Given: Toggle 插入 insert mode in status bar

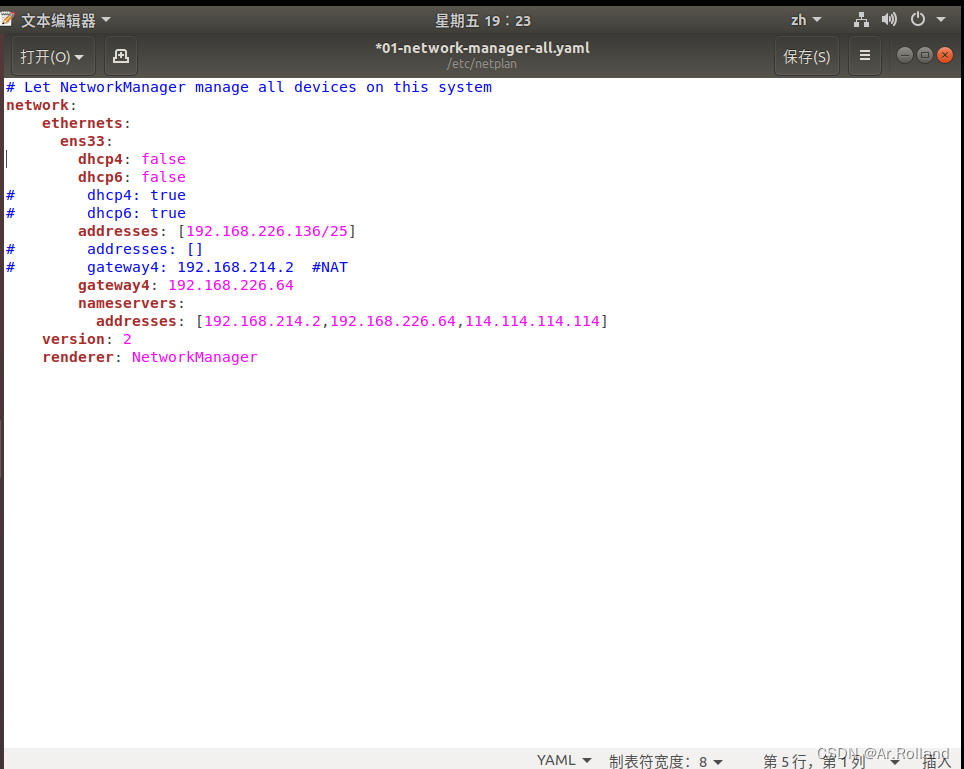Looking at the screenshot, I should pos(936,761).
